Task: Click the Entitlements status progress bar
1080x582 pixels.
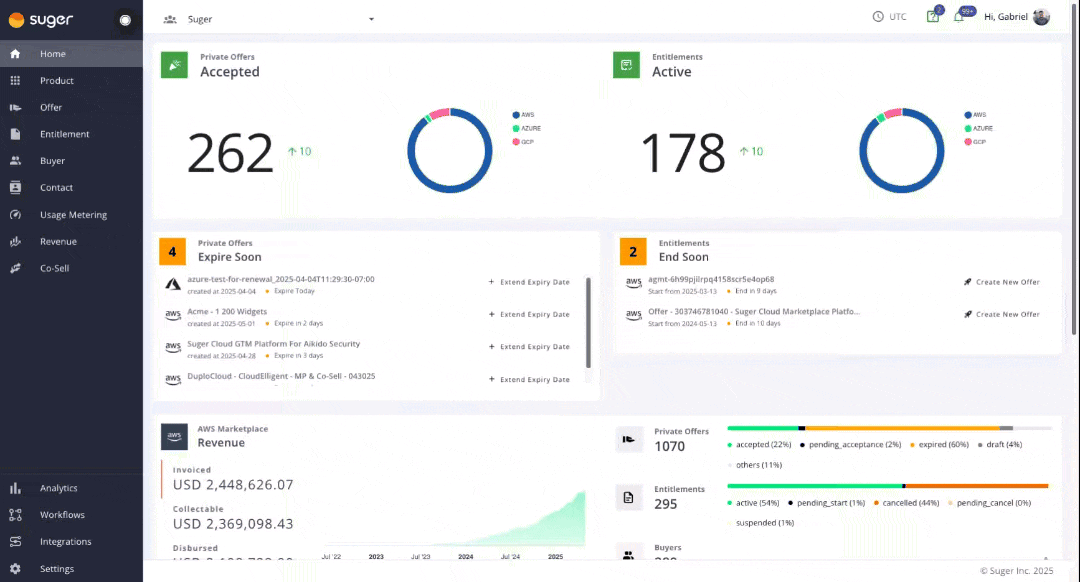Action: (889, 486)
